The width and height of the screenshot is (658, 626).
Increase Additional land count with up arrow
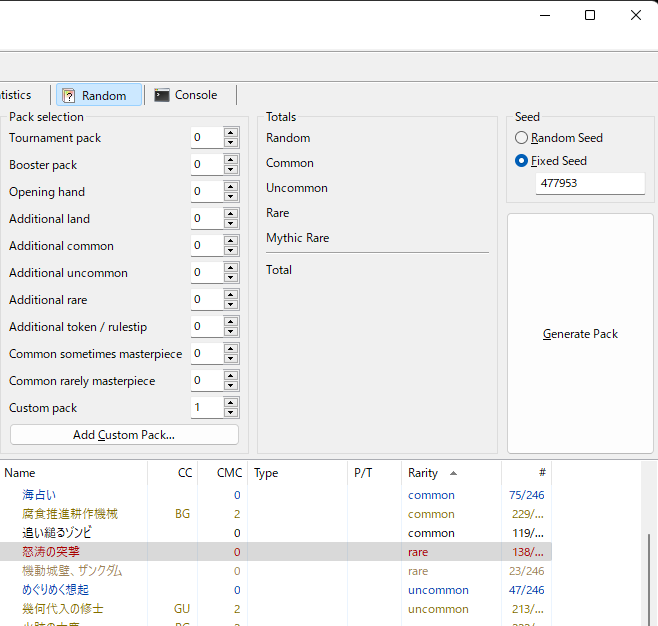pyautogui.click(x=231, y=214)
